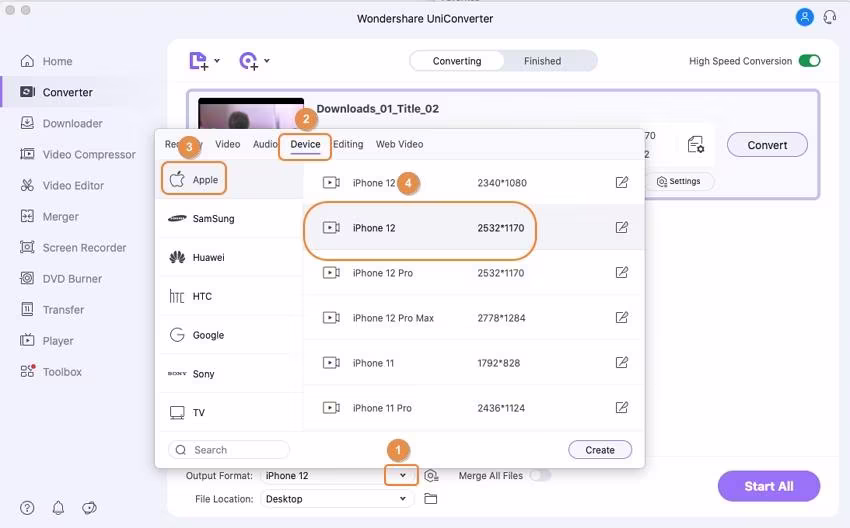Screen dimensions: 850x528
Task: Edit the iPhone 12 Pro preset
Action: point(622,272)
